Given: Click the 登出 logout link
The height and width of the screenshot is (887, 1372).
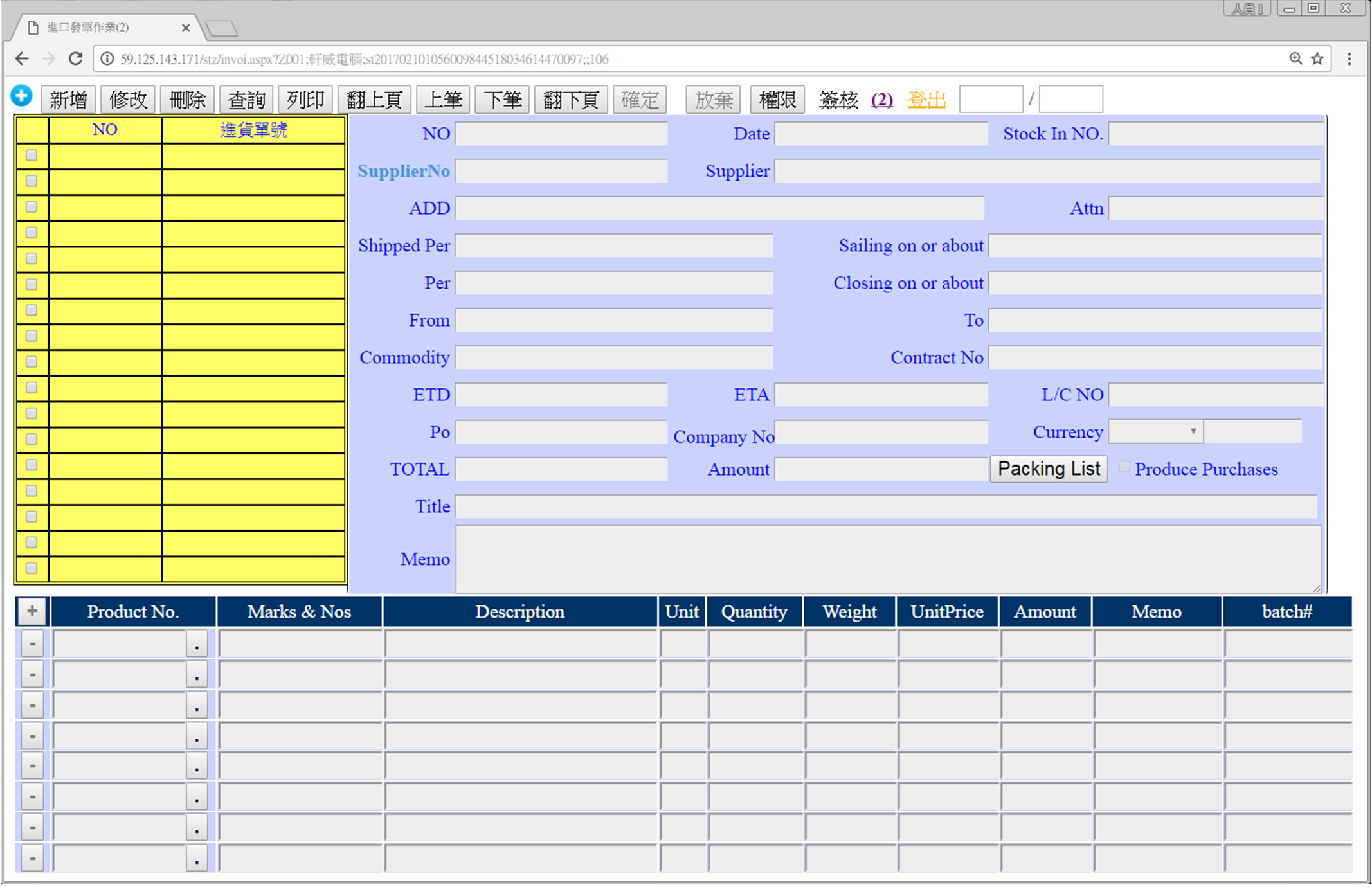Looking at the screenshot, I should tap(926, 100).
